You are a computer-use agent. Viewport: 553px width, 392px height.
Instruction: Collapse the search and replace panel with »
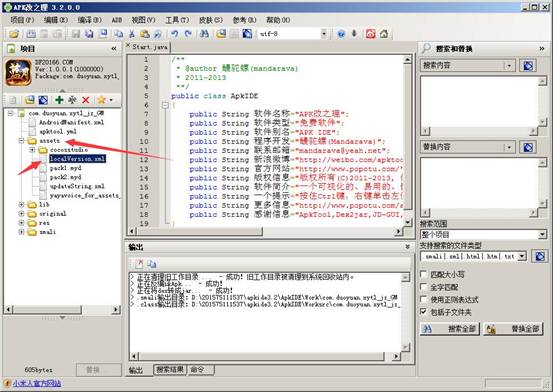coord(542,48)
